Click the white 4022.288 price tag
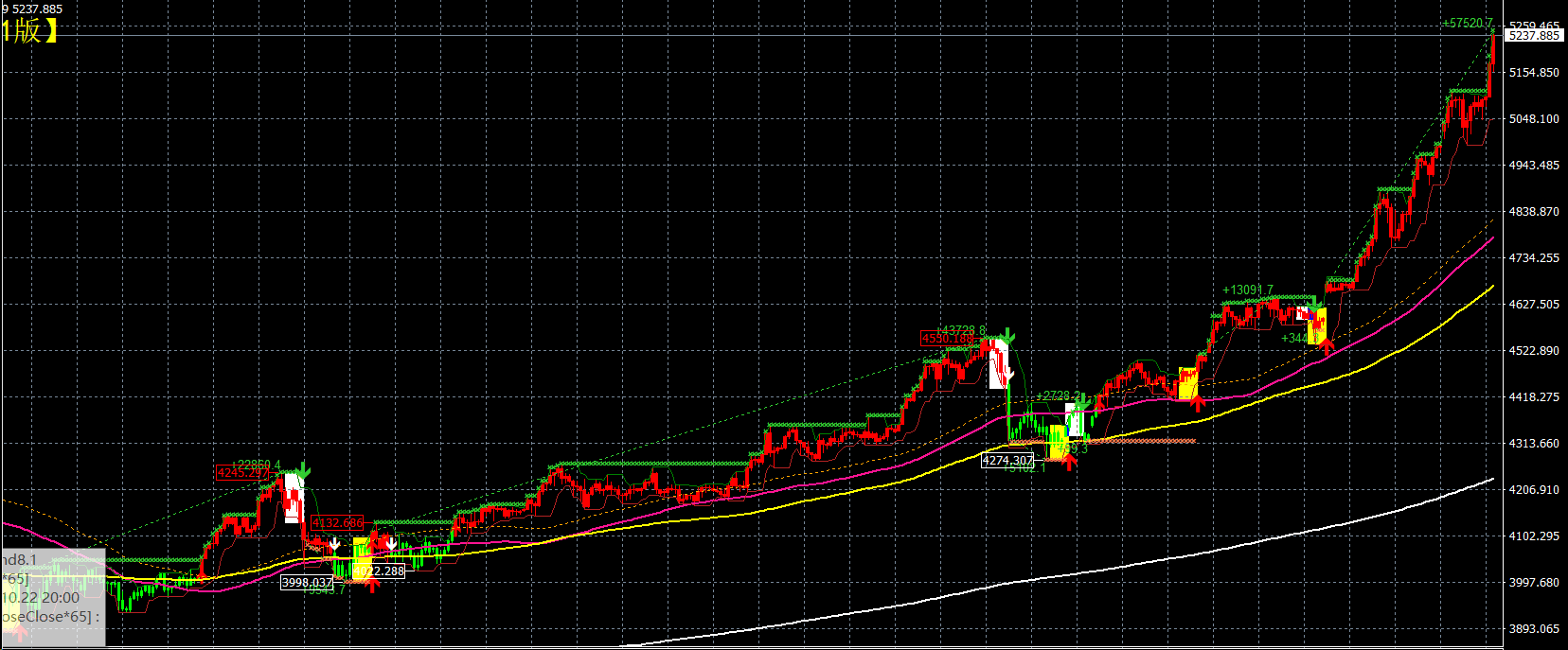Screen dimensions: 1568x650 pyautogui.click(x=379, y=571)
